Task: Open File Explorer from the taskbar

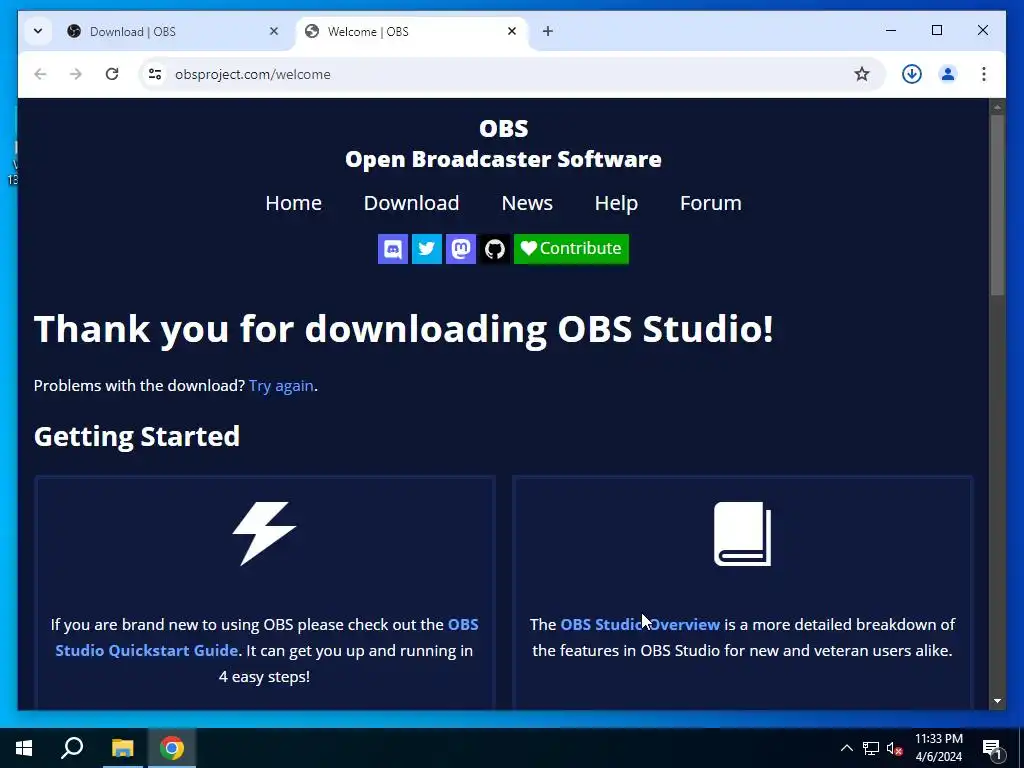Action: coord(122,748)
